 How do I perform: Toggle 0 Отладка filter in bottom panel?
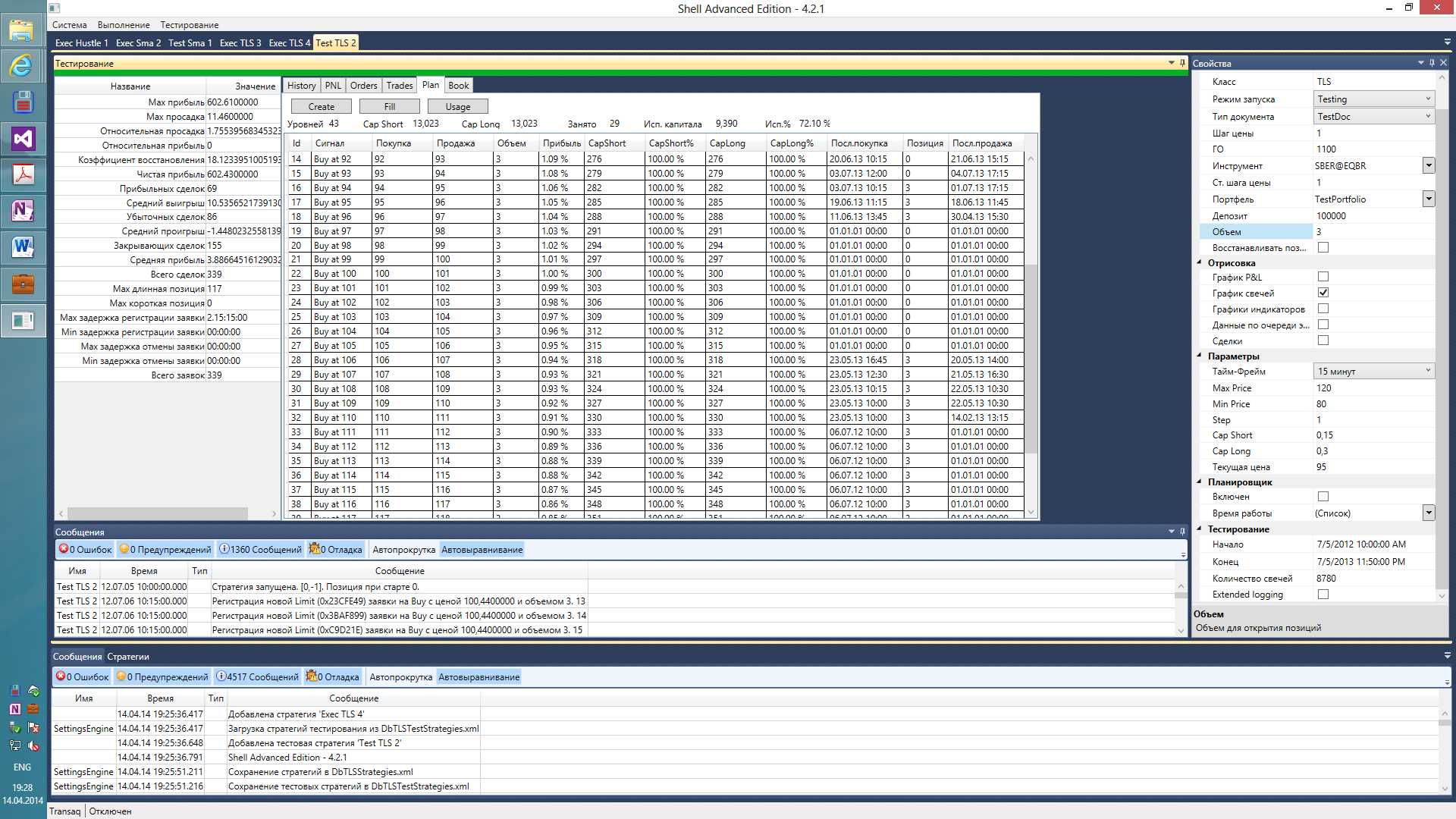[333, 677]
